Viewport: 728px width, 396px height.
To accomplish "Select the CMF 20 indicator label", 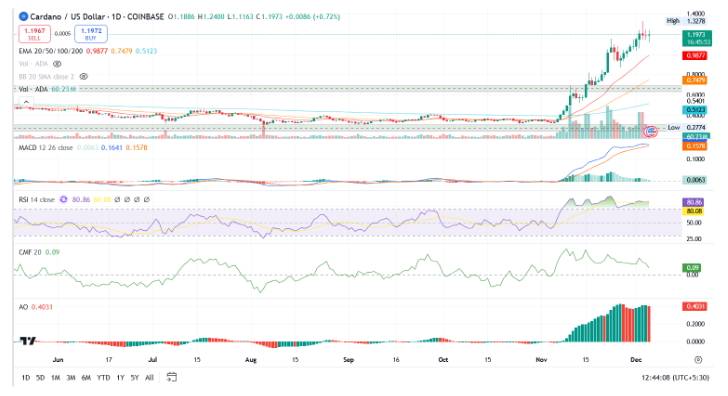I will [x=30, y=252].
